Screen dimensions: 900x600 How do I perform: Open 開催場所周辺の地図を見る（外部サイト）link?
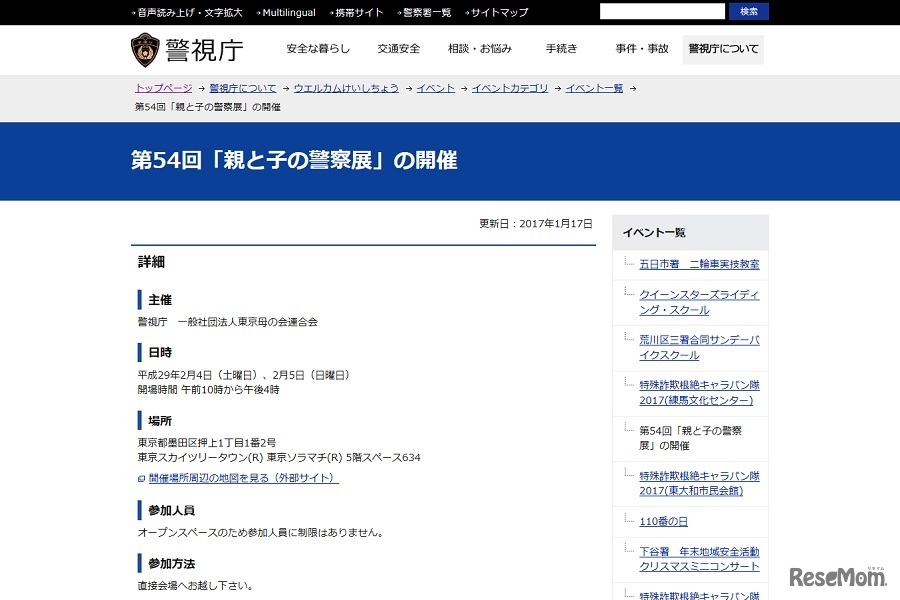[242, 478]
